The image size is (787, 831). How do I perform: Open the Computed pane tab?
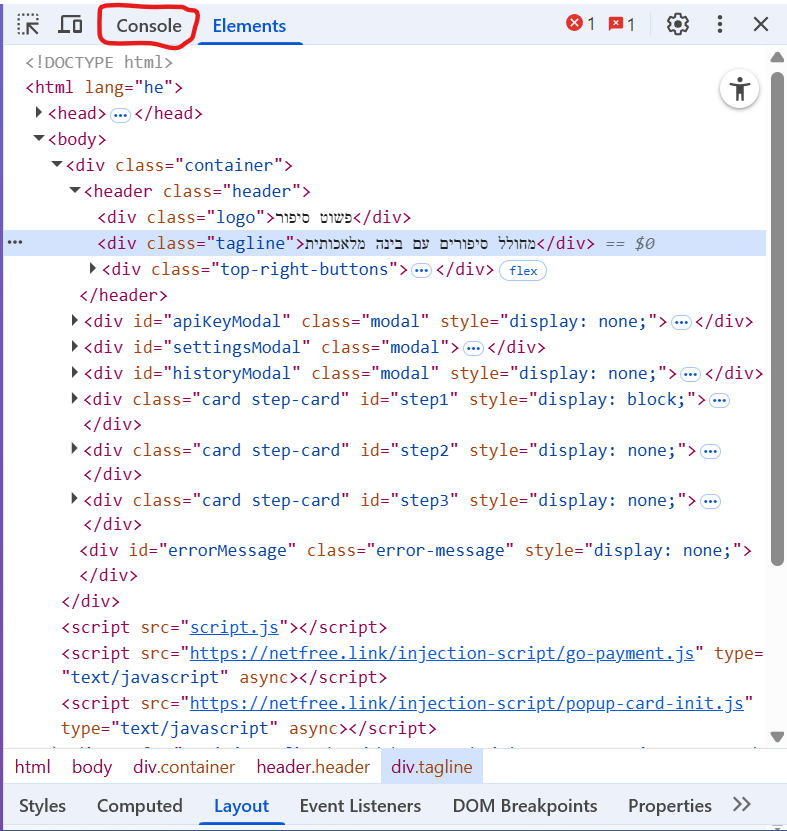tap(140, 806)
